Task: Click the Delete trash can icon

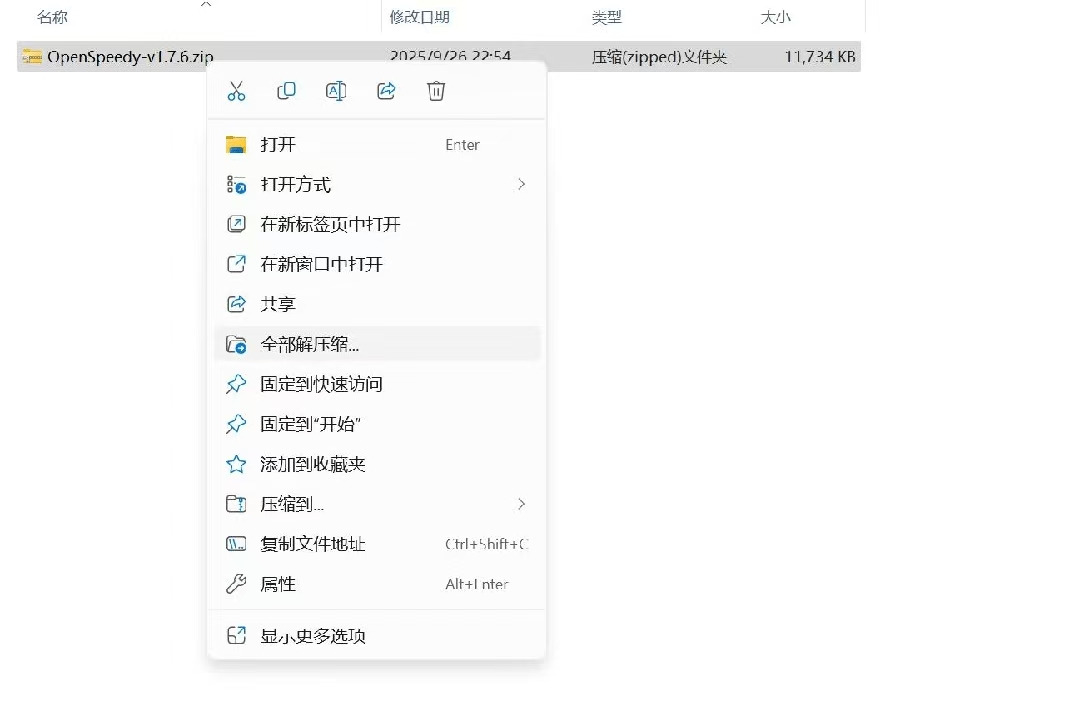Action: click(436, 91)
